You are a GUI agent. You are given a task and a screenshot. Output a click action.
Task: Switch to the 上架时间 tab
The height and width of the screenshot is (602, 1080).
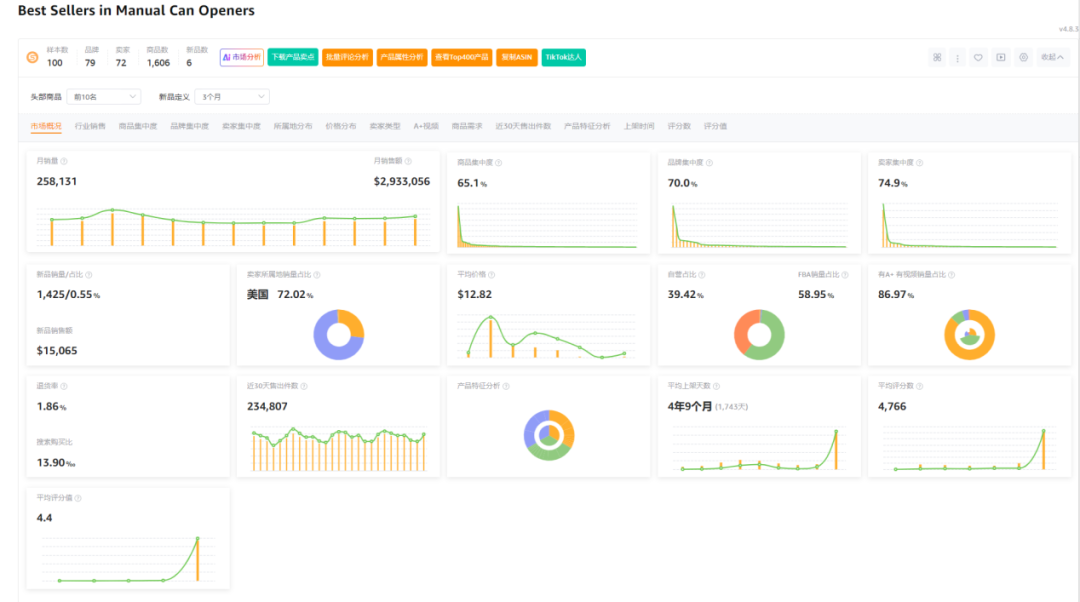pos(639,126)
